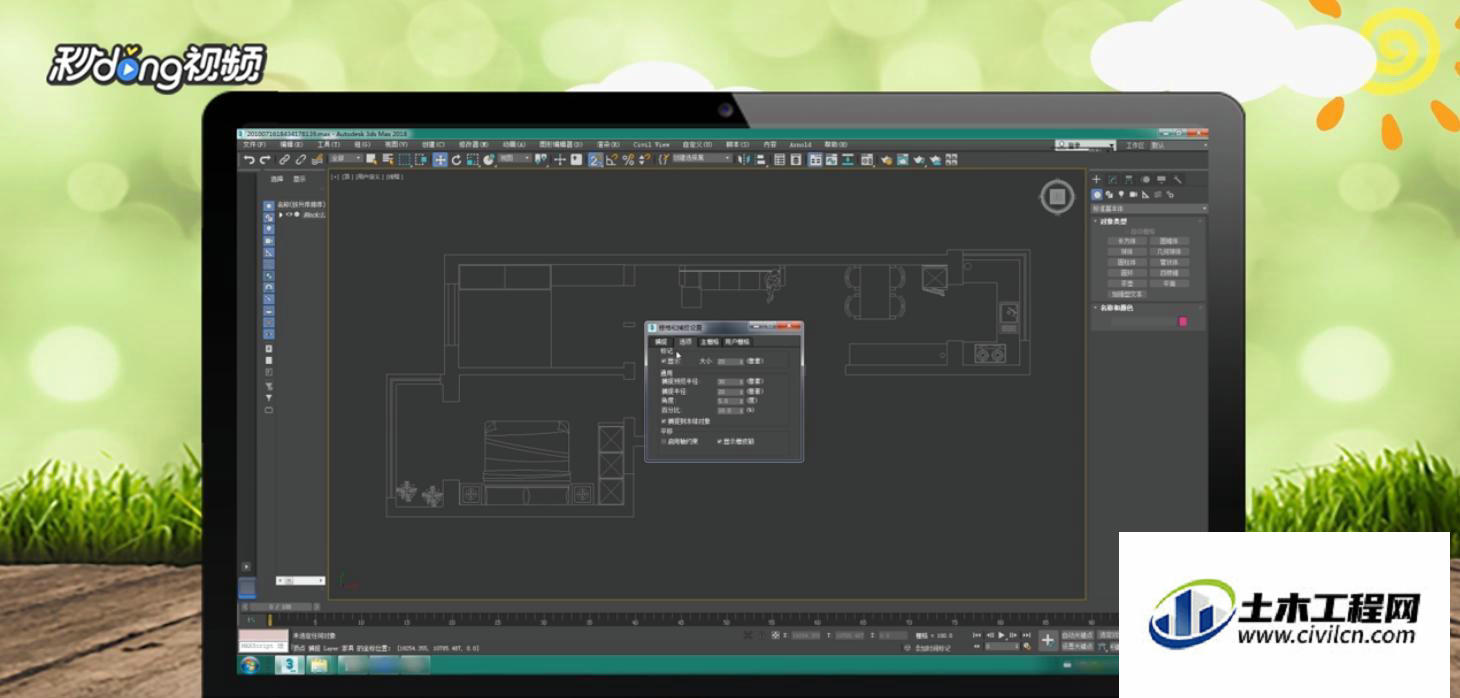Open the Civil View menu
The height and width of the screenshot is (698, 1460).
pos(650,145)
